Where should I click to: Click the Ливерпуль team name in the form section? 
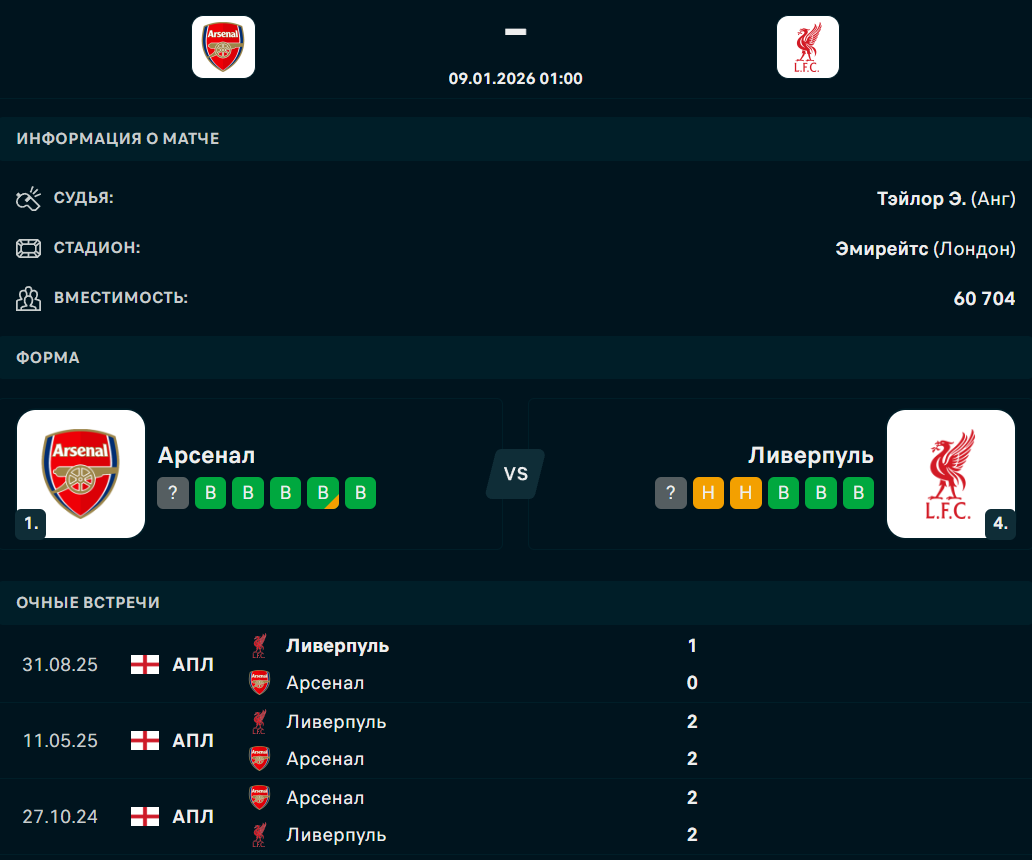click(x=811, y=455)
